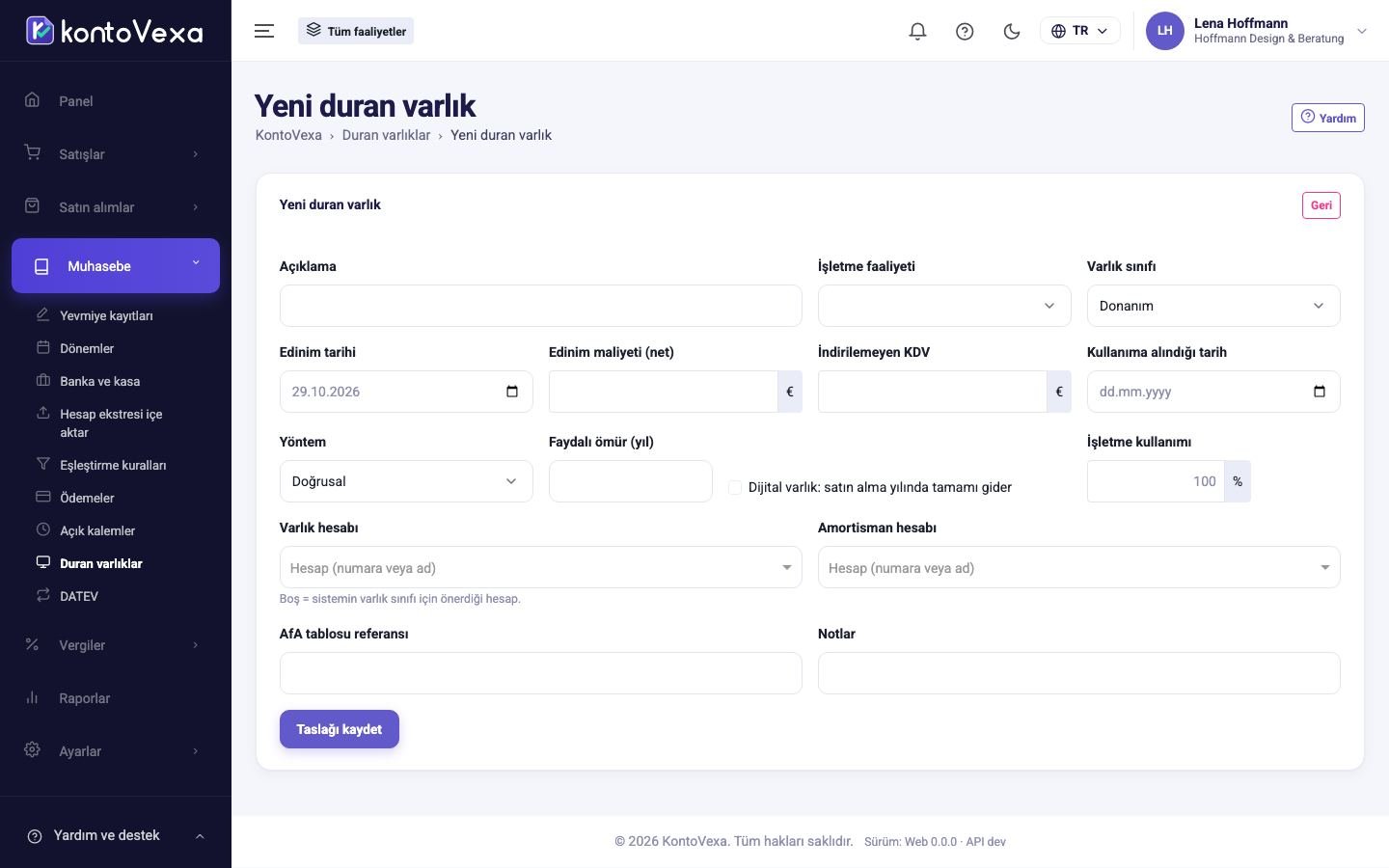Image resolution: width=1389 pixels, height=868 pixels.
Task: Open the notifications bell
Action: [x=917, y=31]
